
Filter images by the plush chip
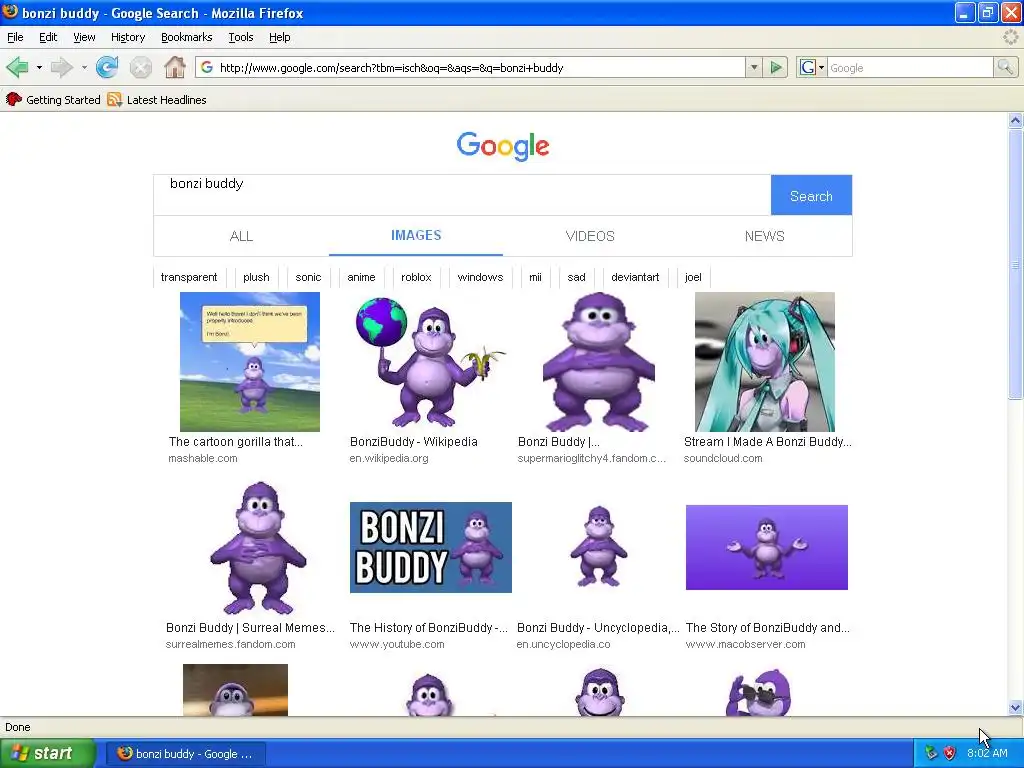256,277
